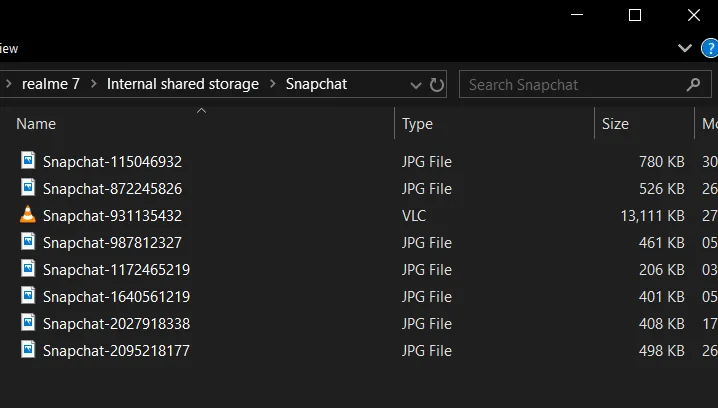Image resolution: width=718 pixels, height=408 pixels.
Task: Sort files by Size column
Action: (615, 124)
